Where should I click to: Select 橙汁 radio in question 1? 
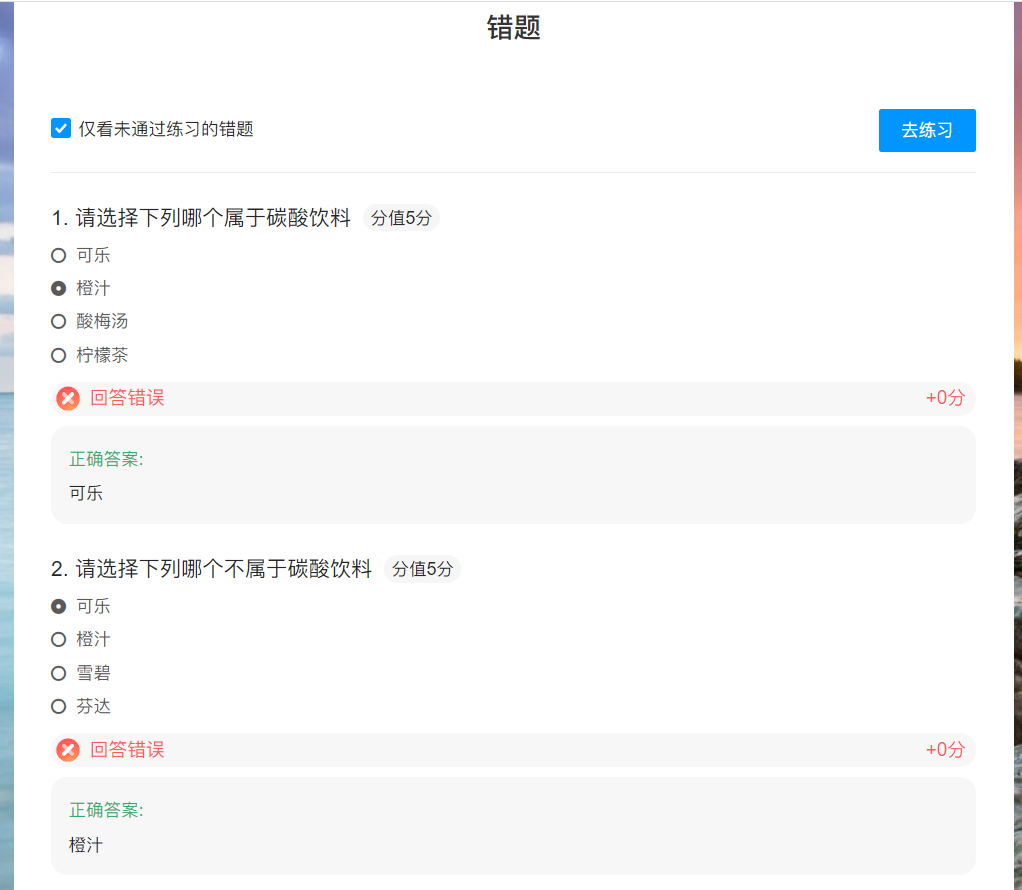[x=59, y=288]
